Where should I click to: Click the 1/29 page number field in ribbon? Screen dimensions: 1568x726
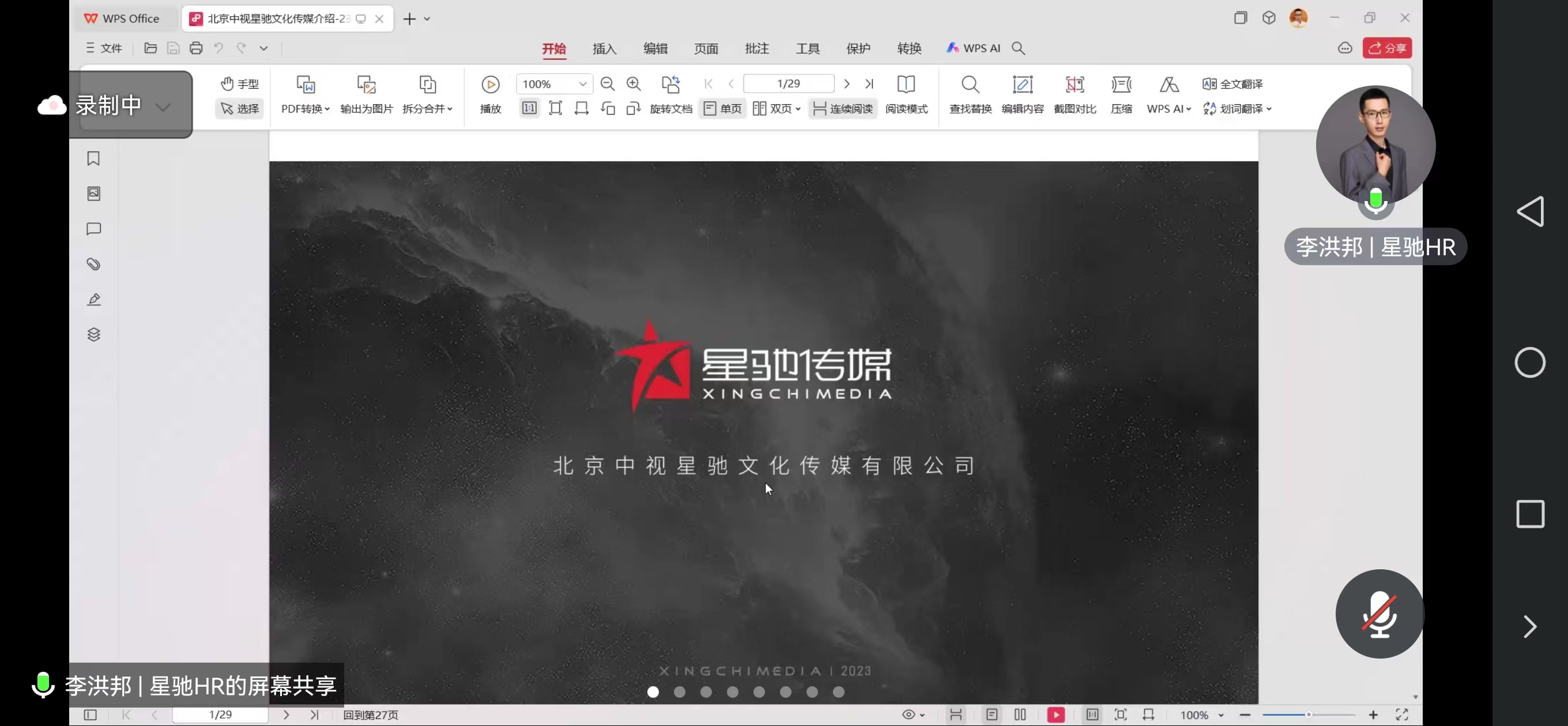[x=788, y=84]
